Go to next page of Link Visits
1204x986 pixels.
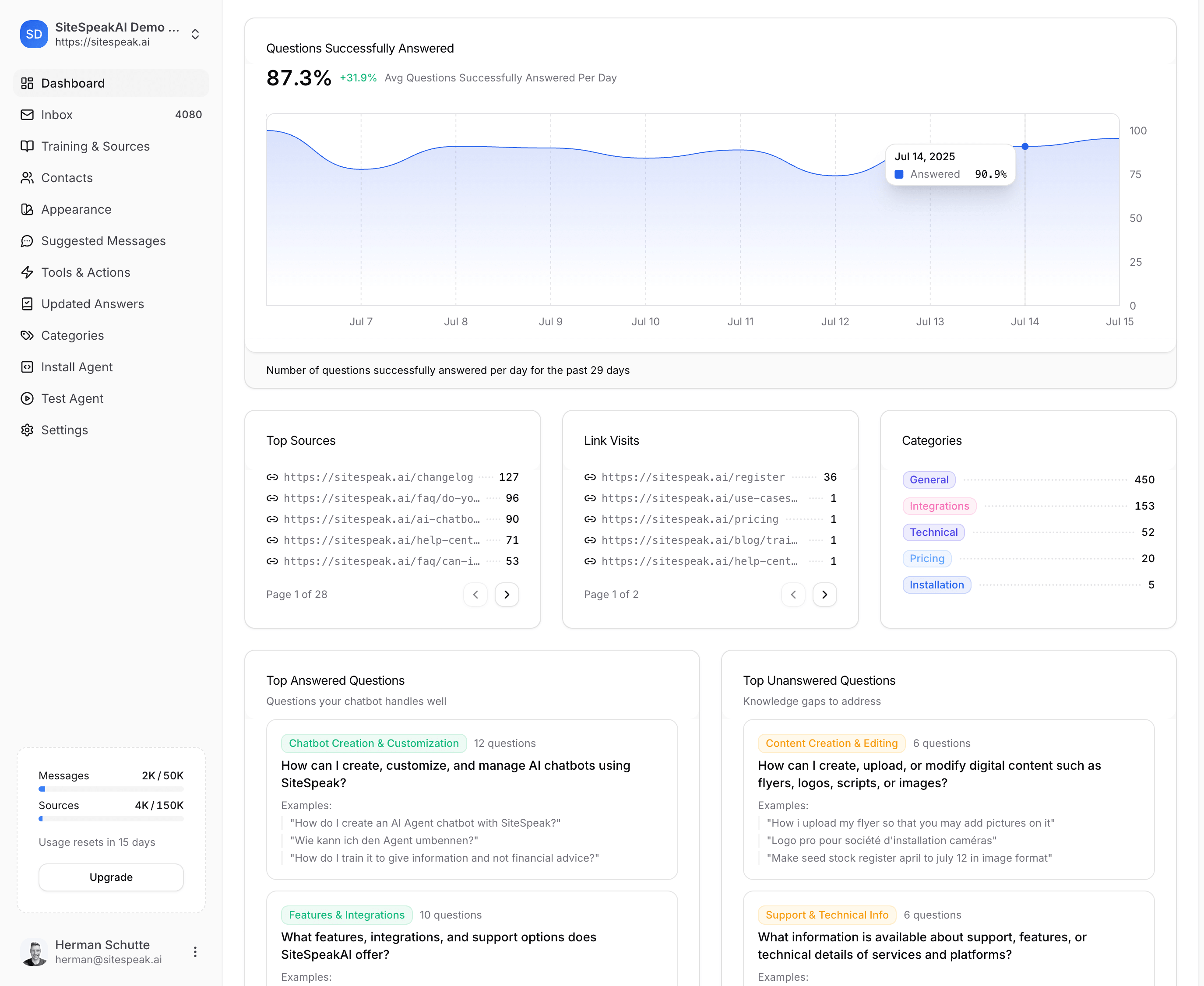824,595
